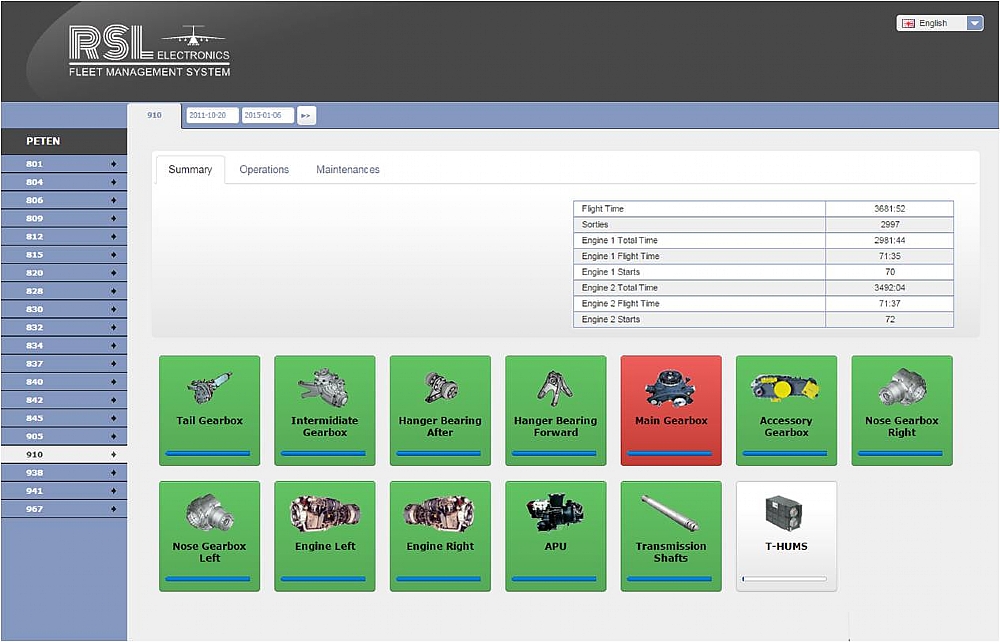This screenshot has height=642, width=1000.
Task: Expand aircraft 820 in the sidebar
Action: point(114,273)
